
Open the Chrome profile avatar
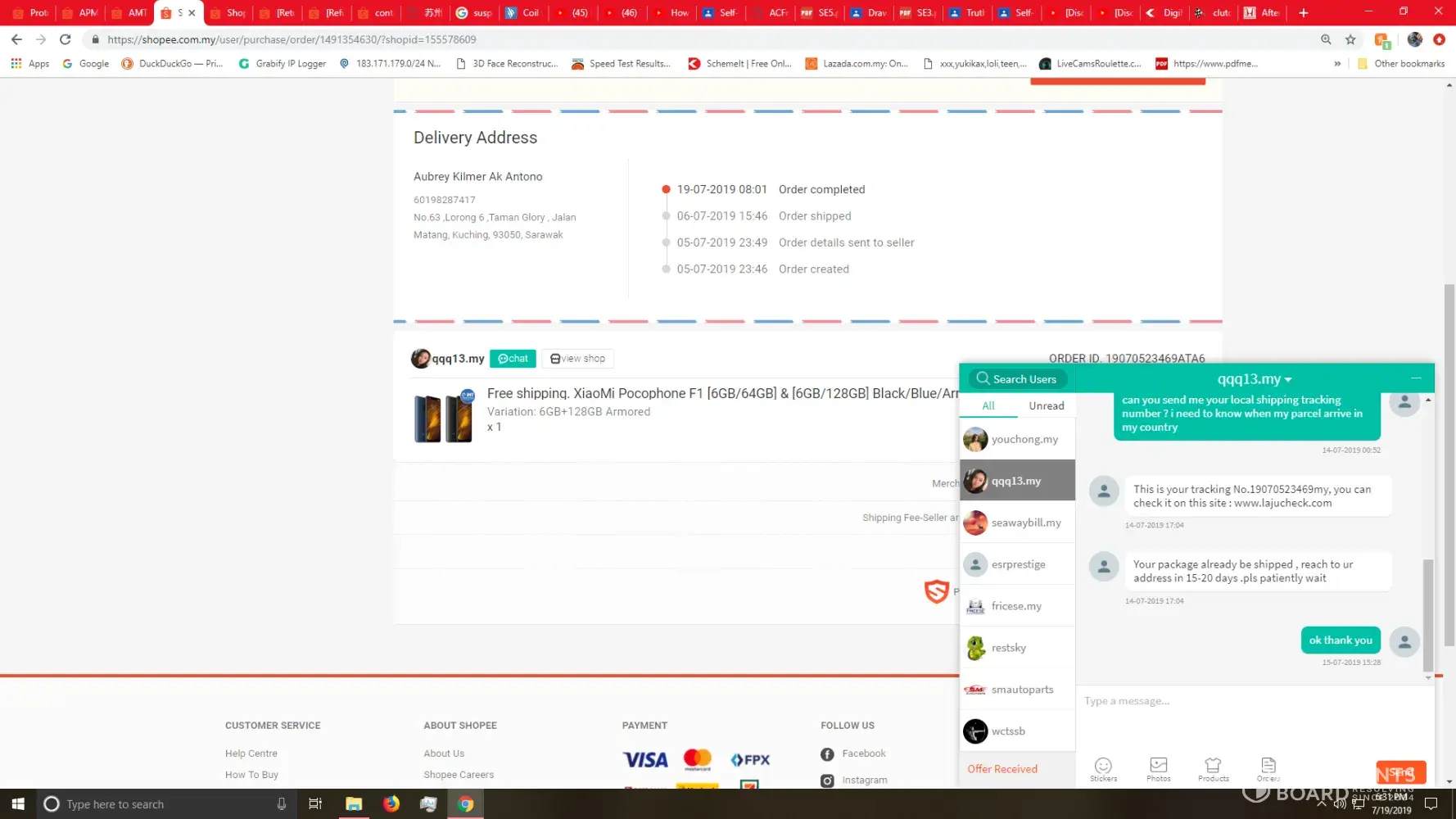point(1414,39)
